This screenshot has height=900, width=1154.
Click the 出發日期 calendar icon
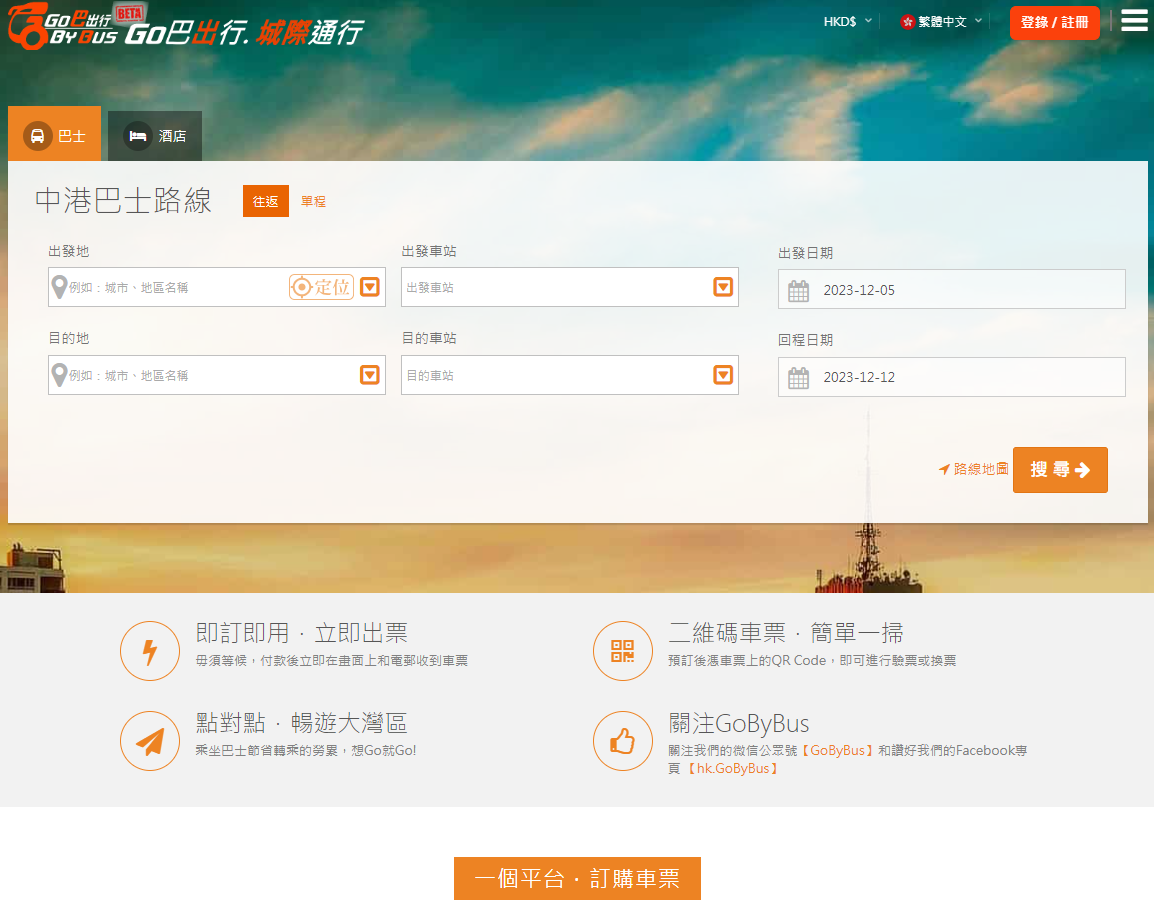(798, 291)
